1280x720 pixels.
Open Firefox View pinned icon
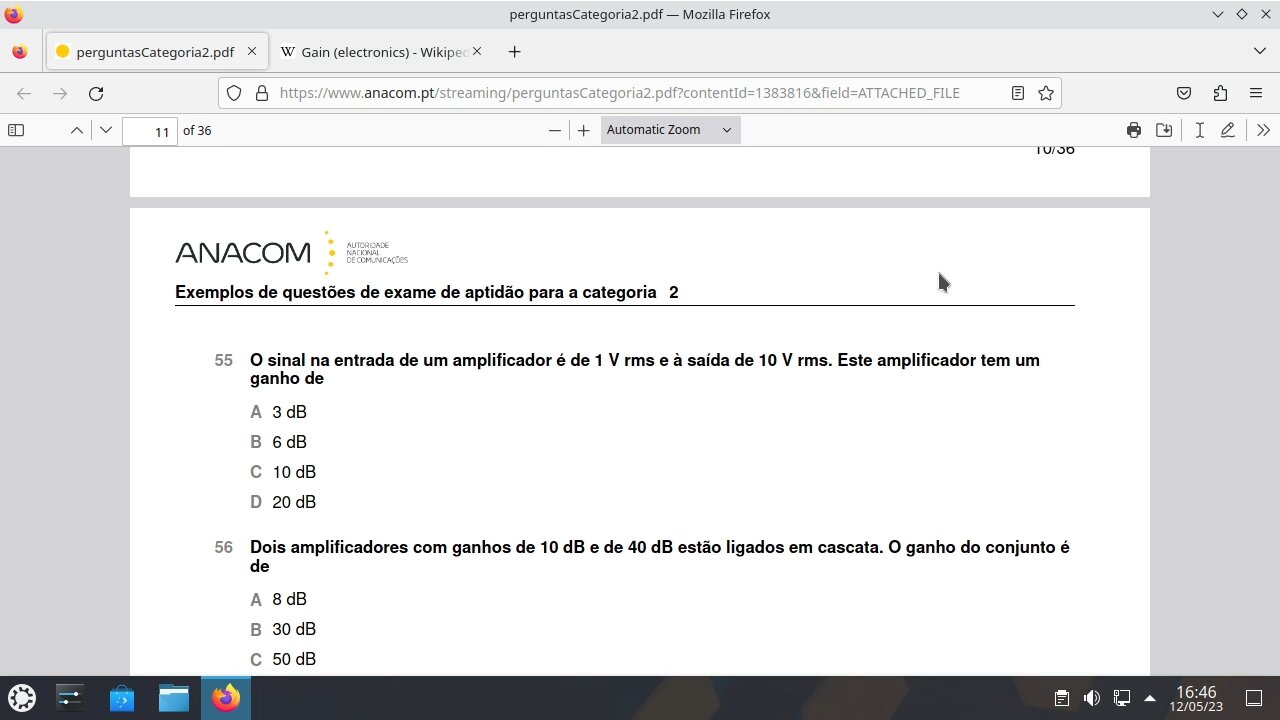click(20, 52)
